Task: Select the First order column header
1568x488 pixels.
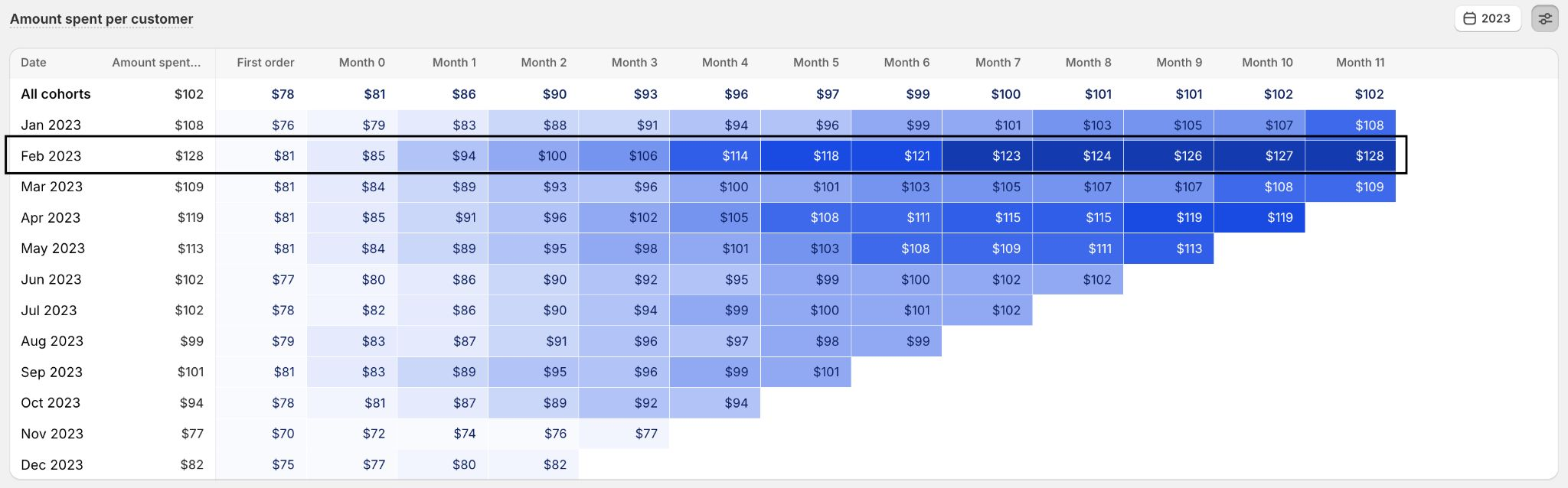Action: [265, 63]
